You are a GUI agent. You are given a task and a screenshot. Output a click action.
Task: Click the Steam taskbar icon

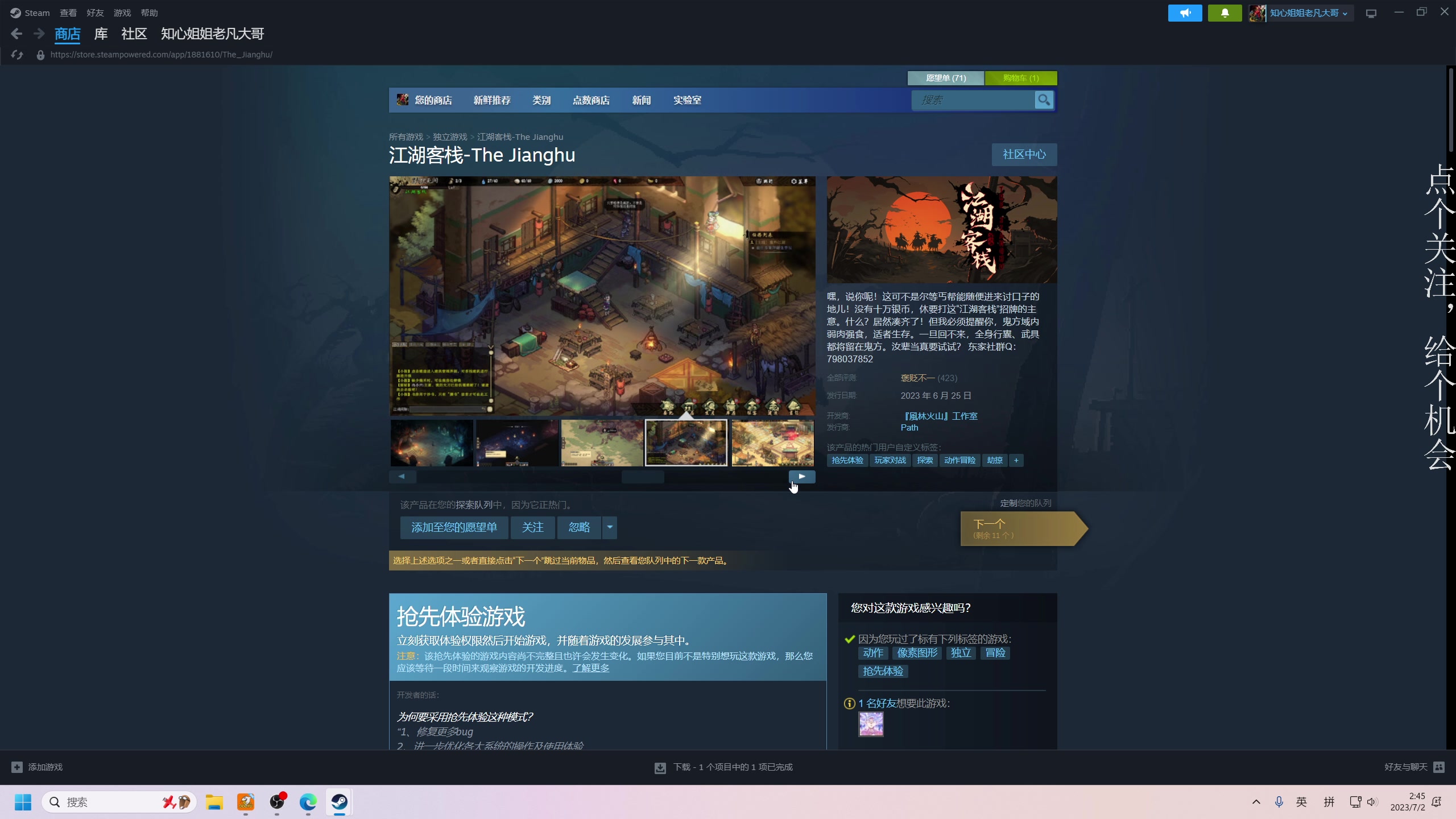pyautogui.click(x=340, y=802)
